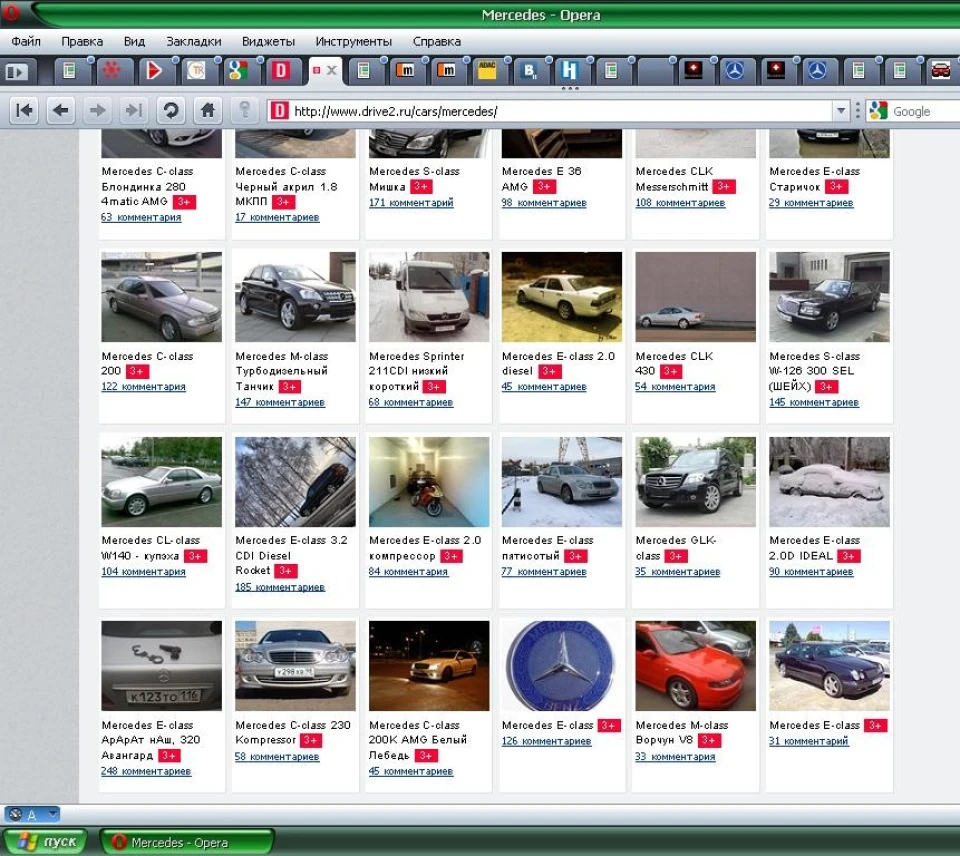Open the 248 комментариев link
The width and height of the screenshot is (960, 856).
tap(146, 772)
